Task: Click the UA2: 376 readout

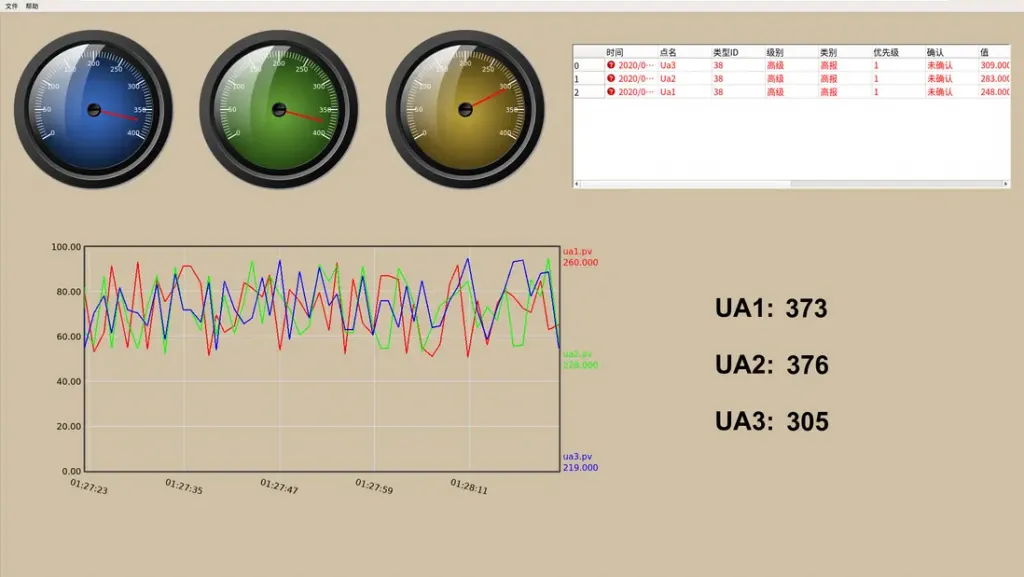Action: click(771, 365)
